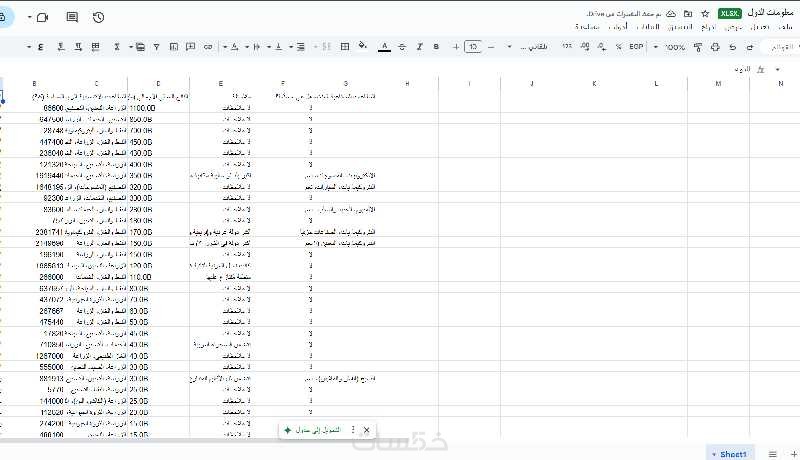Click the Share lock button
Screen dimensions: 800x460
tap(4, 17)
